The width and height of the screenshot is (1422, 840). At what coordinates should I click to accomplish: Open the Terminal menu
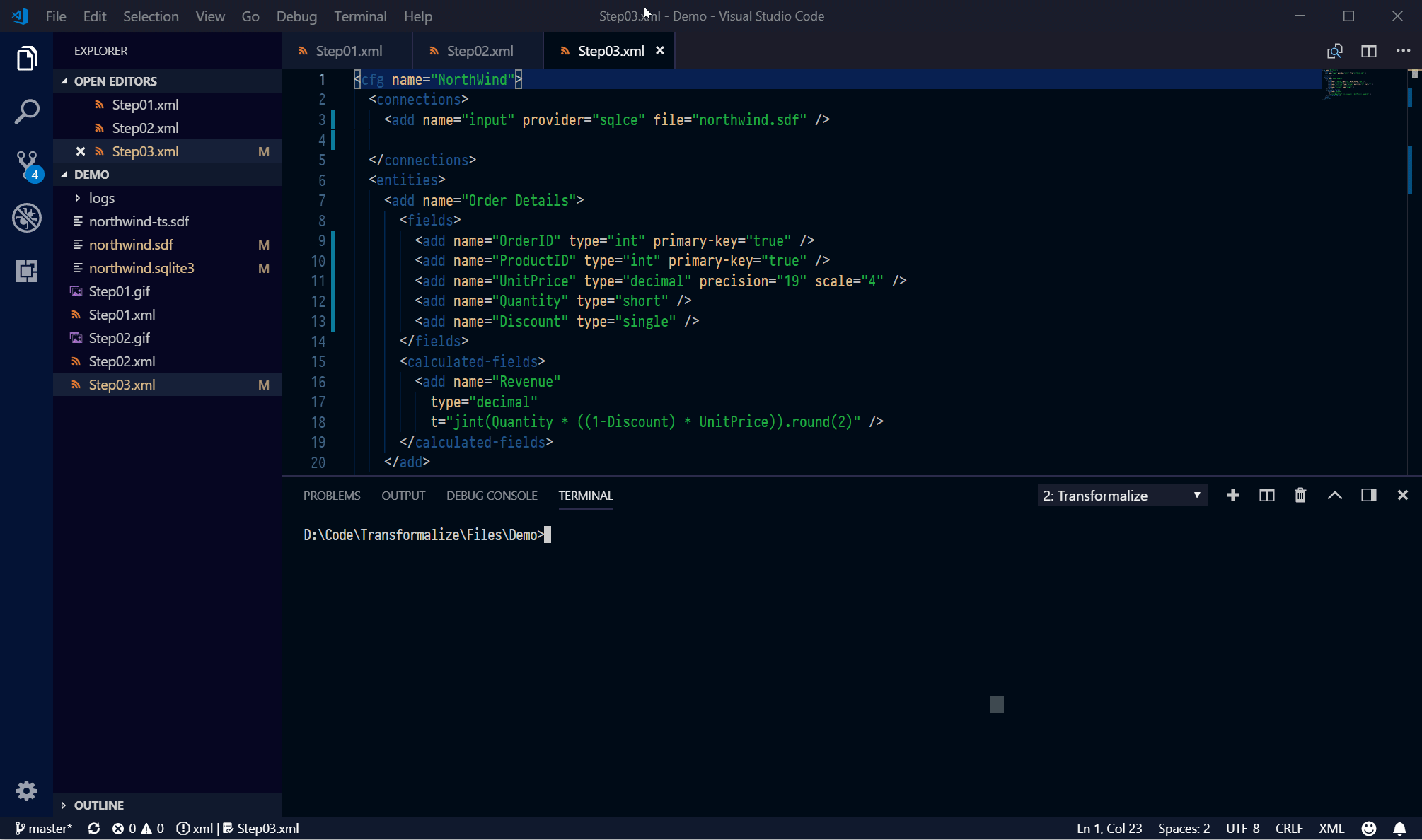click(x=360, y=16)
